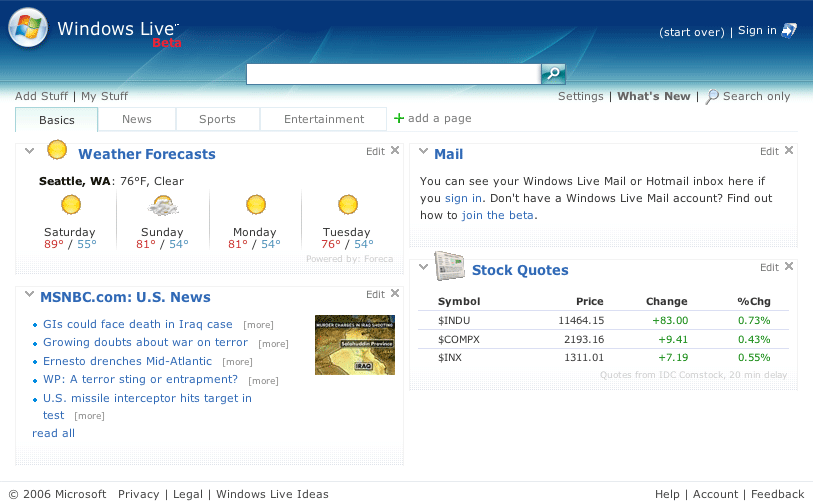The width and height of the screenshot is (813, 504).
Task: Click the sun icon beside Weather Forecasts
Action: point(57,150)
